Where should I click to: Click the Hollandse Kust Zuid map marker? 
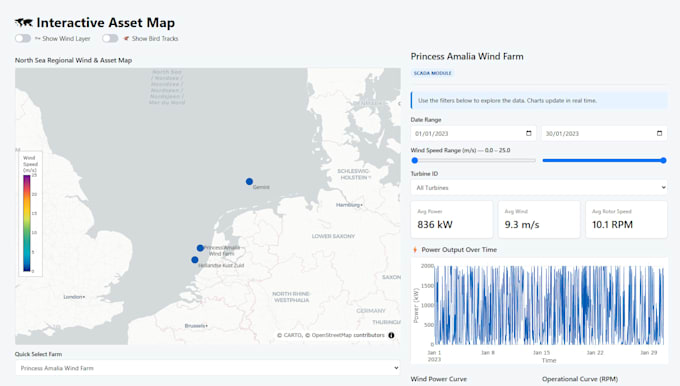pos(195,260)
